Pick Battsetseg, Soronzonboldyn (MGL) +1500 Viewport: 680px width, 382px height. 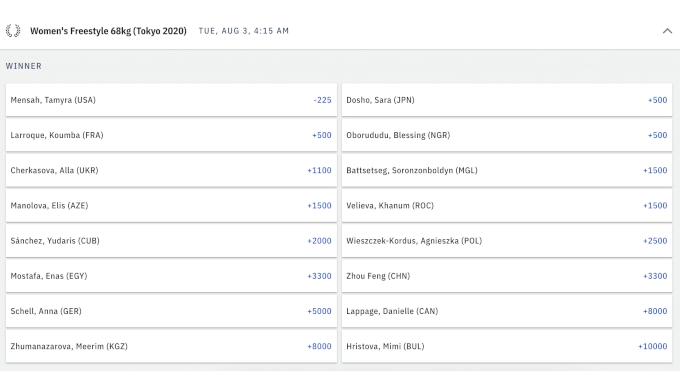tap(507, 170)
